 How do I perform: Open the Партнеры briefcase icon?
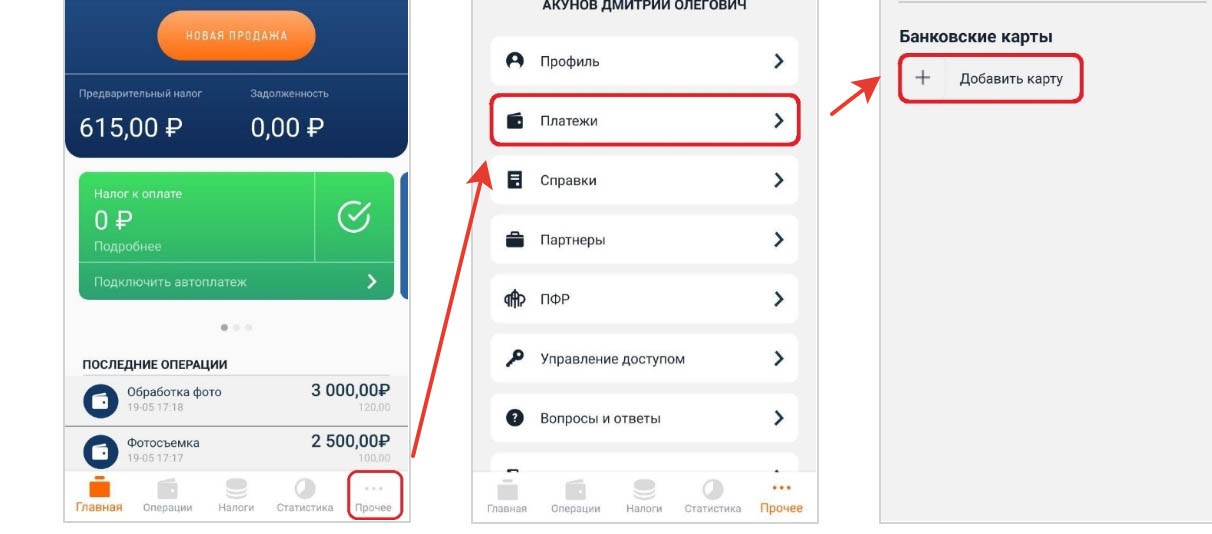point(515,240)
